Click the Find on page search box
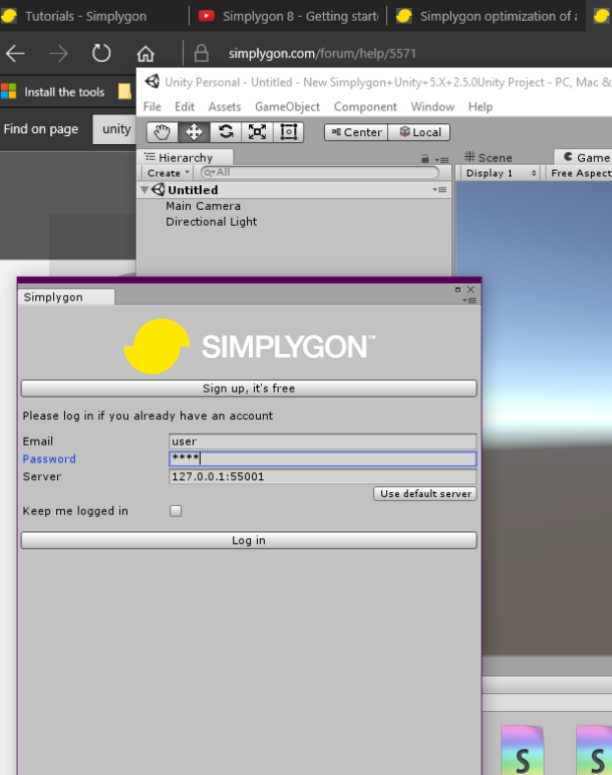This screenshot has height=775, width=612. 115,129
